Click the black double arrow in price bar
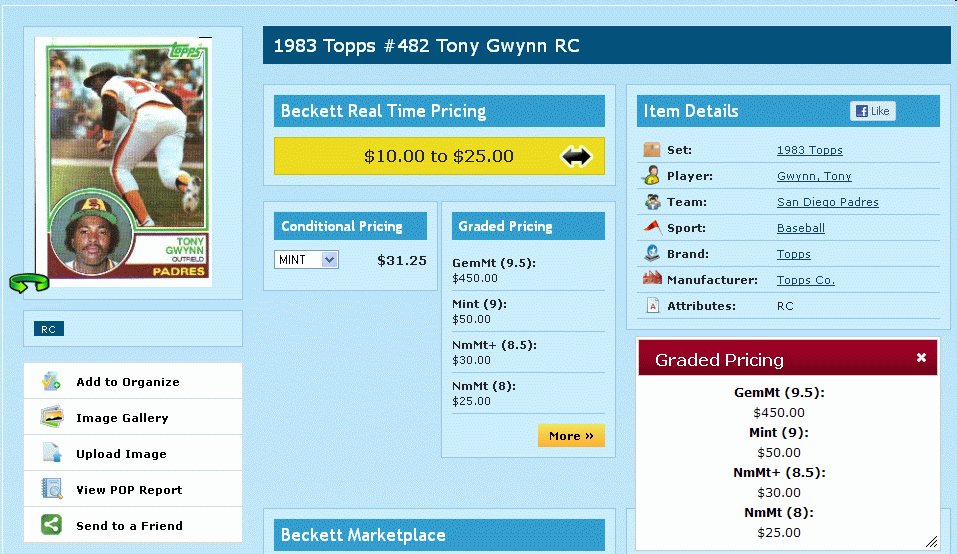 pyautogui.click(x=576, y=156)
